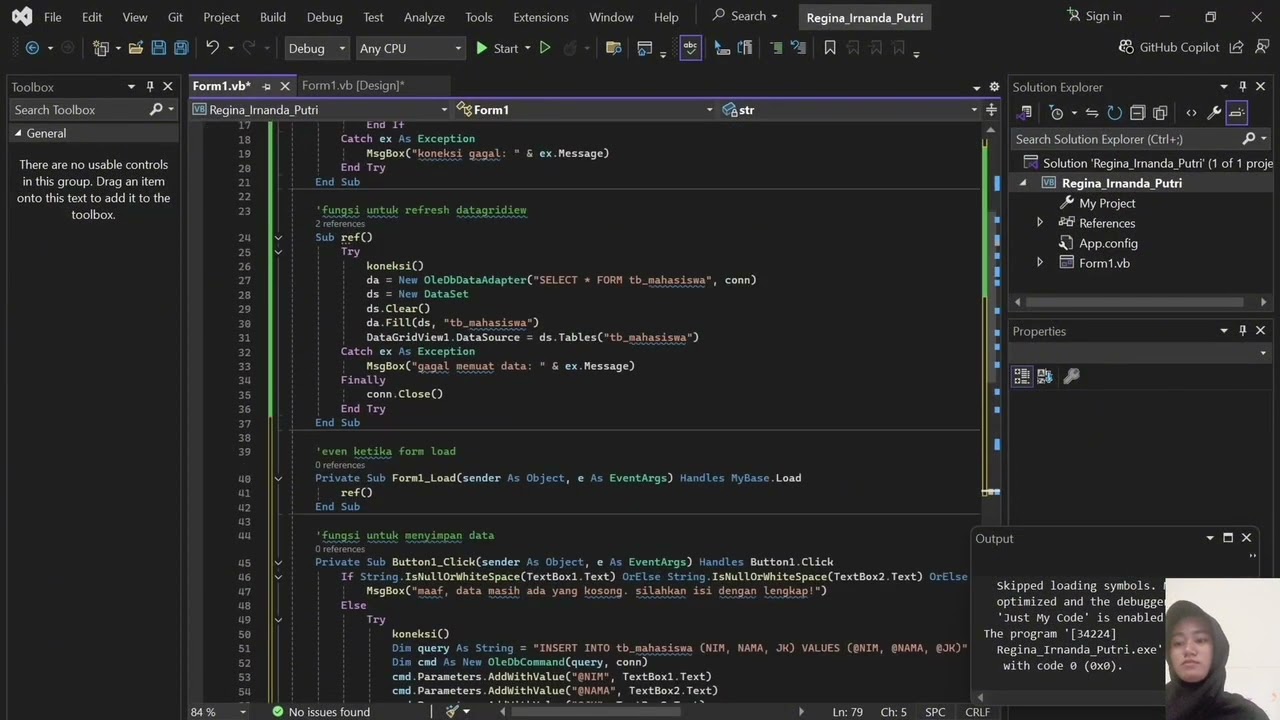Close the Toolbox panel
This screenshot has height=720, width=1280.
click(168, 87)
